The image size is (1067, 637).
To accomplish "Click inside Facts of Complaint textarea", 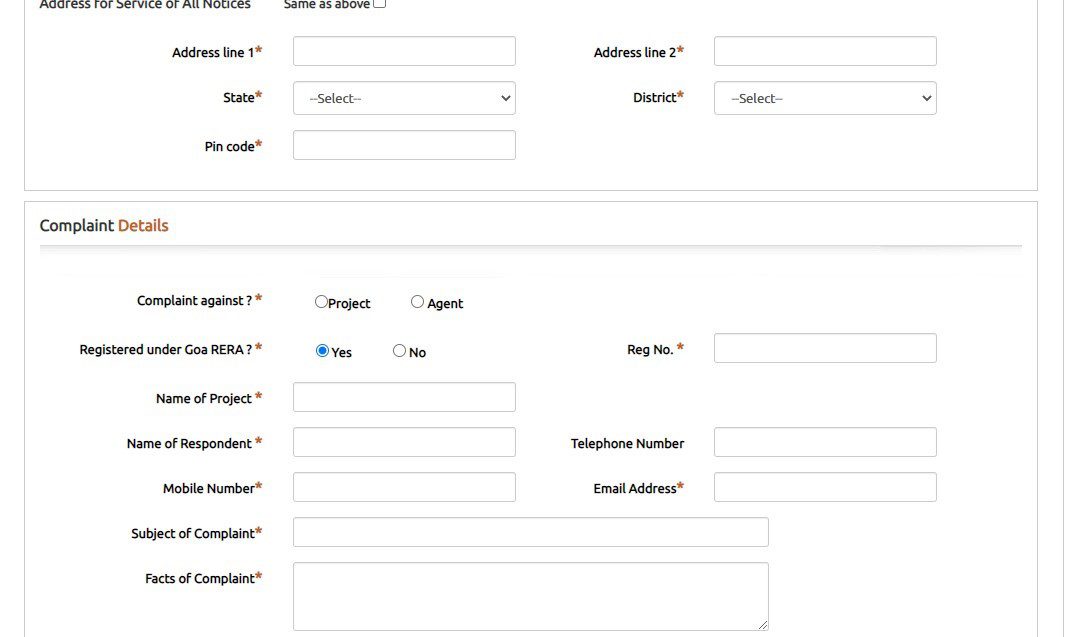I will coord(530,596).
